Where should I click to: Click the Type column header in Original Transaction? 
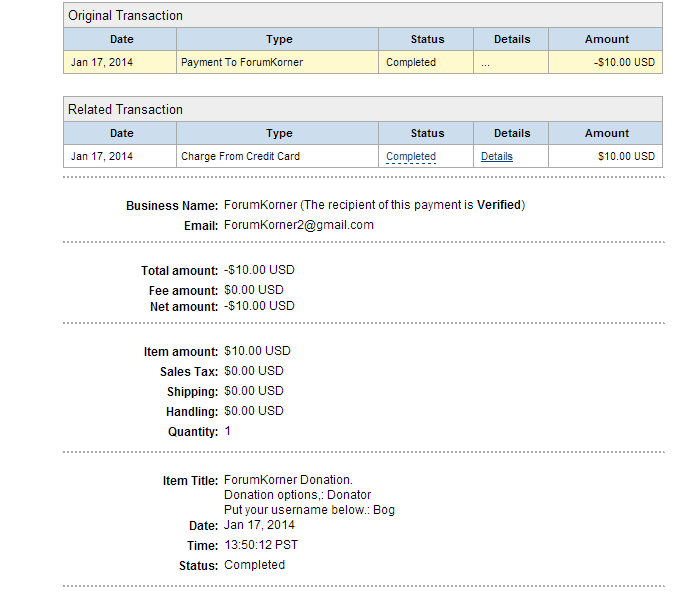pyautogui.click(x=279, y=39)
